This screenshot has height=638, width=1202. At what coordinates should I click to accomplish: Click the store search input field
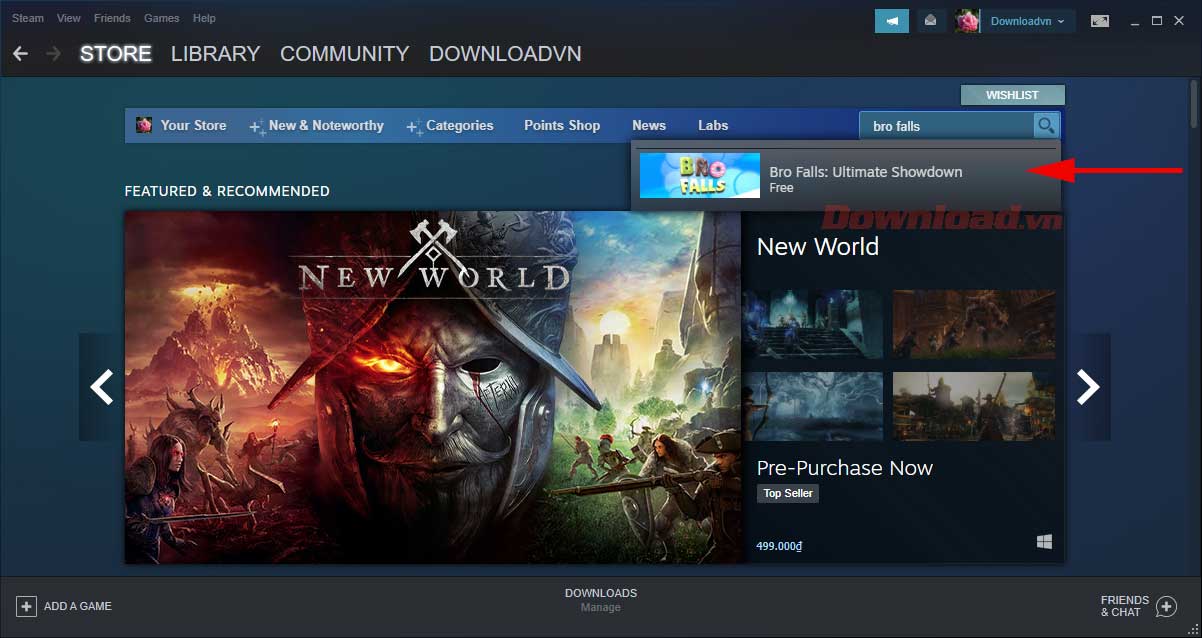click(945, 126)
